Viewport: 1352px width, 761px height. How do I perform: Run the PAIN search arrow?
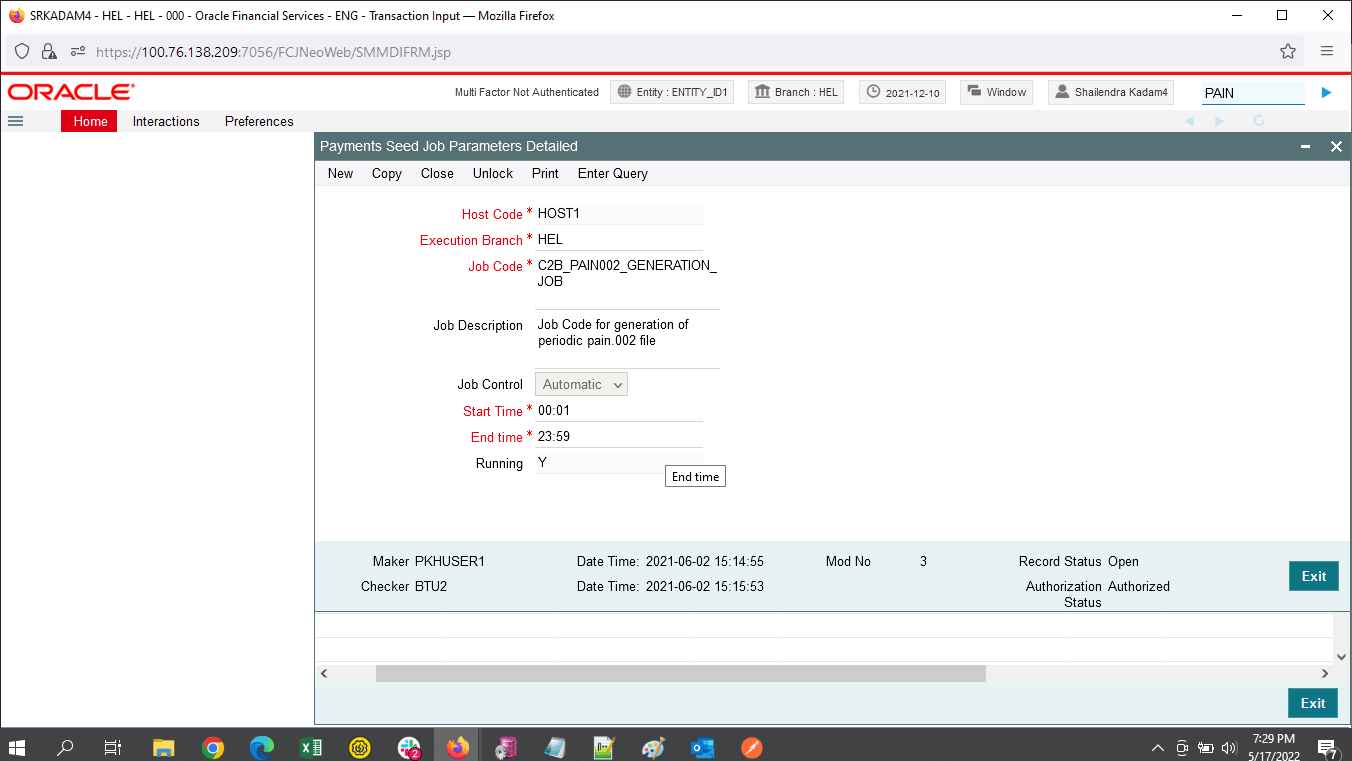pyautogui.click(x=1326, y=92)
